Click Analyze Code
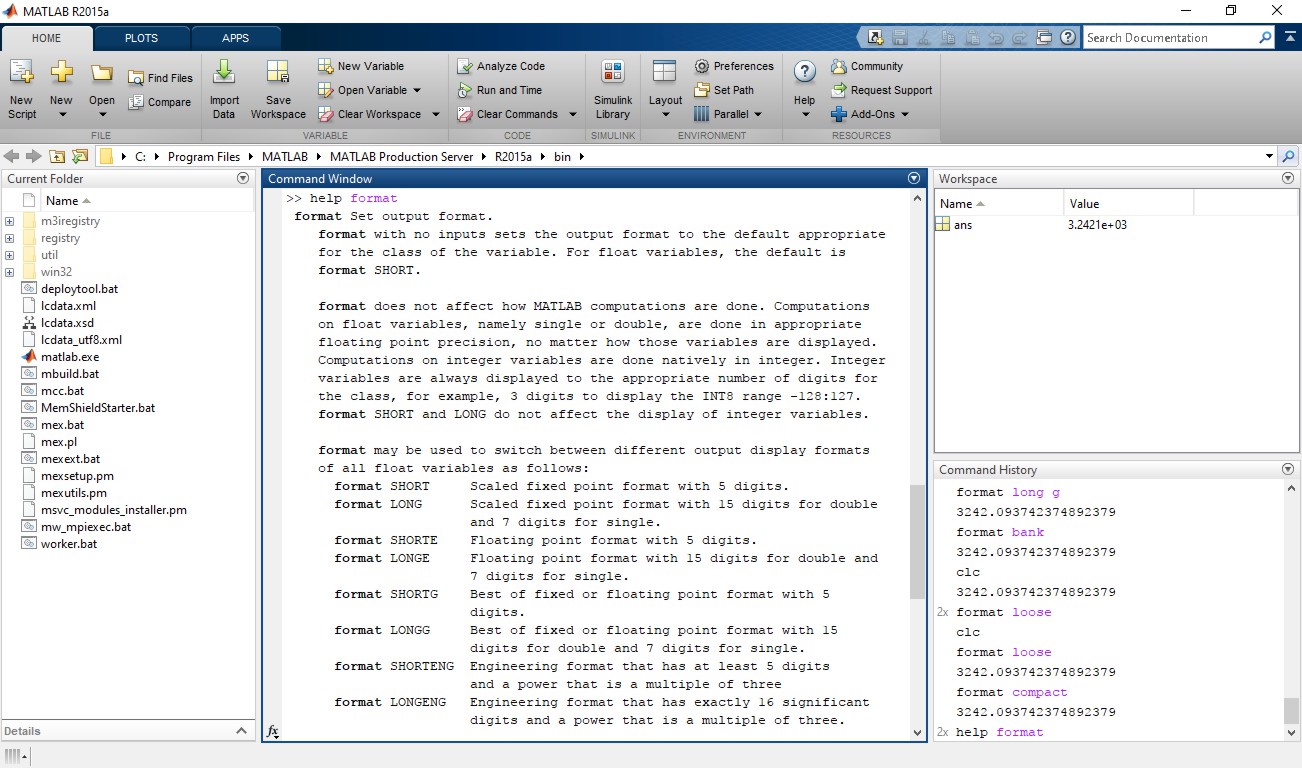1302x768 pixels. click(501, 66)
